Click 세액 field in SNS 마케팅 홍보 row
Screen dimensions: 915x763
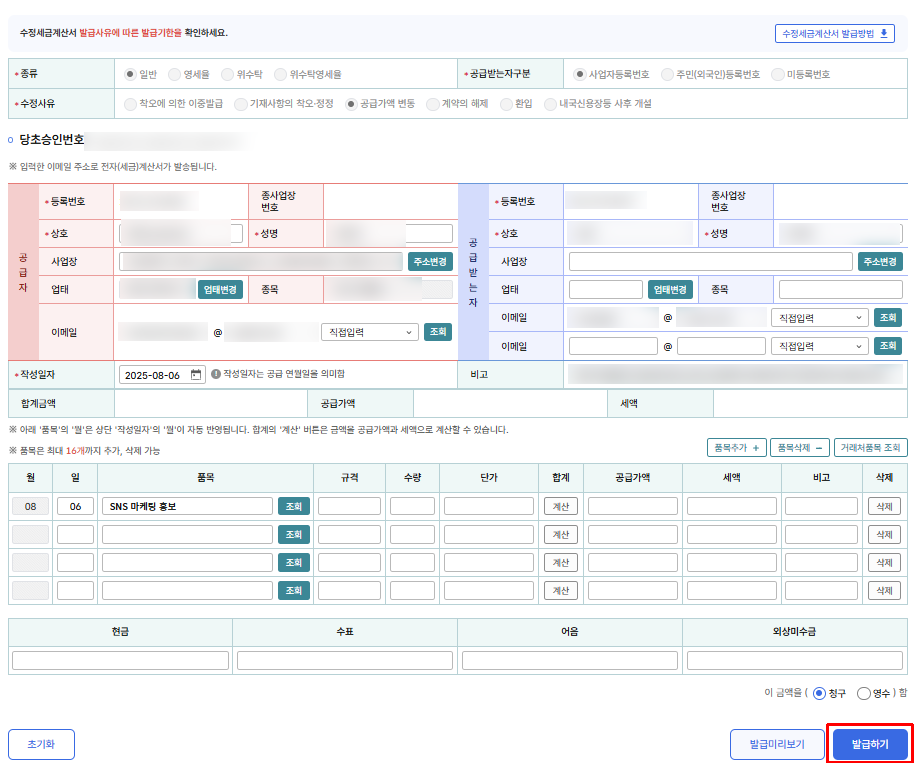(732, 506)
